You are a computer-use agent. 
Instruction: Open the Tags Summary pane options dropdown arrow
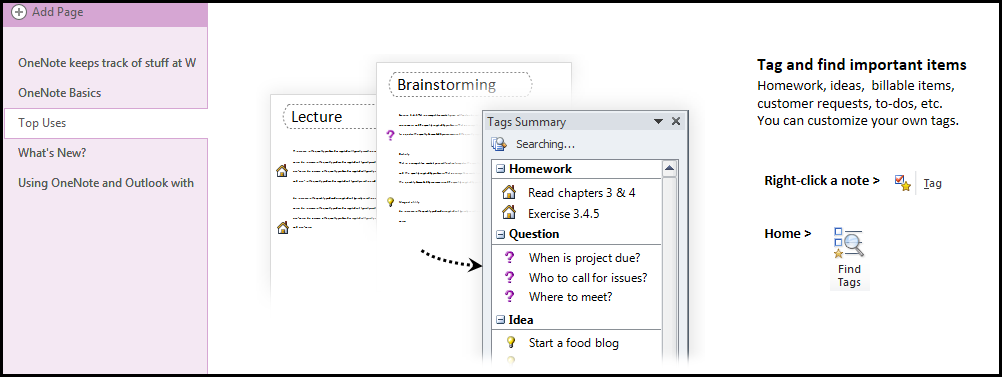coord(658,121)
